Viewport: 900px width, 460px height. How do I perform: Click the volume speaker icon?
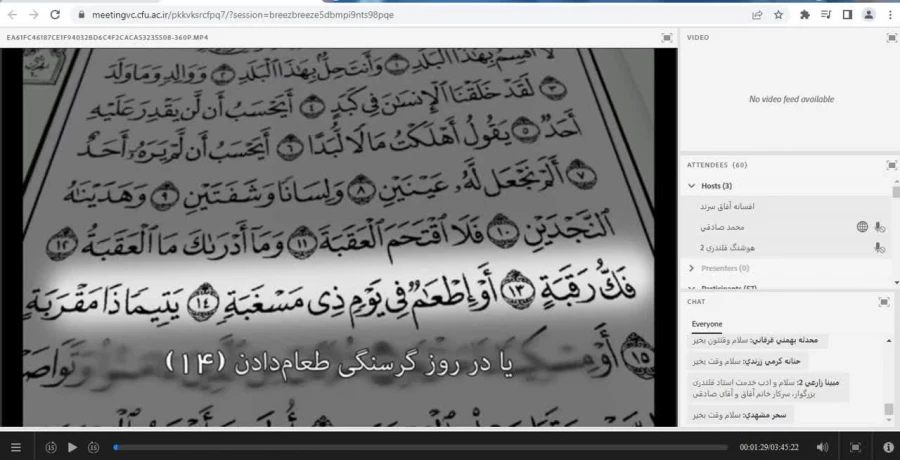pyautogui.click(x=822, y=447)
